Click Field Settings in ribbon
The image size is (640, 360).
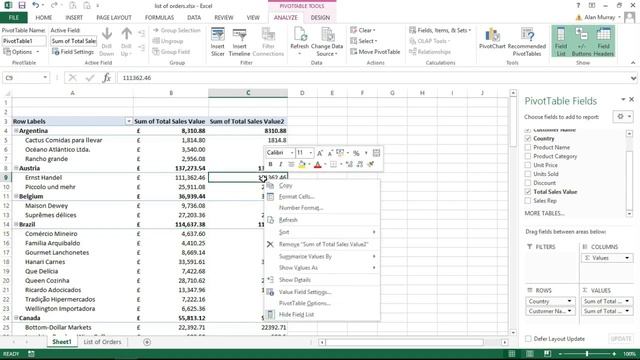(73, 52)
